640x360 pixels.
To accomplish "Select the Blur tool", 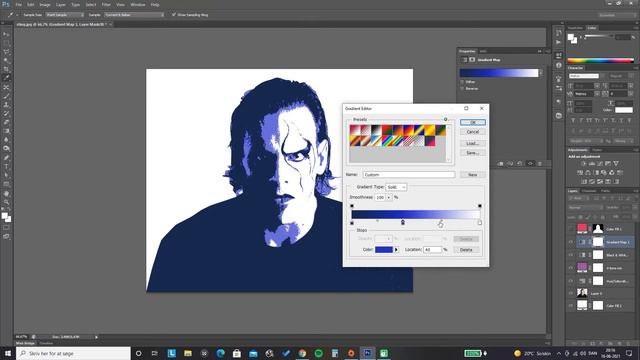I will 6,140.
